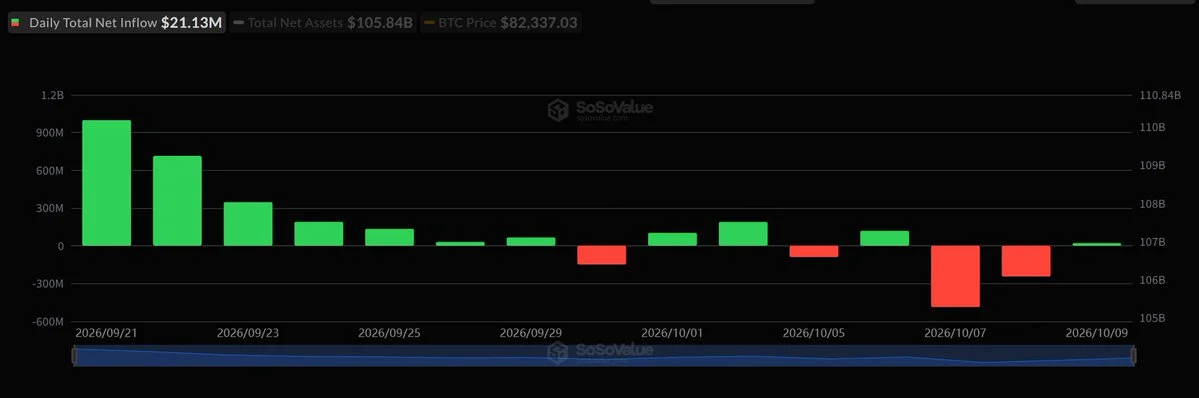Select the thin green bar above 2026/10/09
The image size is (1199, 398).
point(1097,244)
